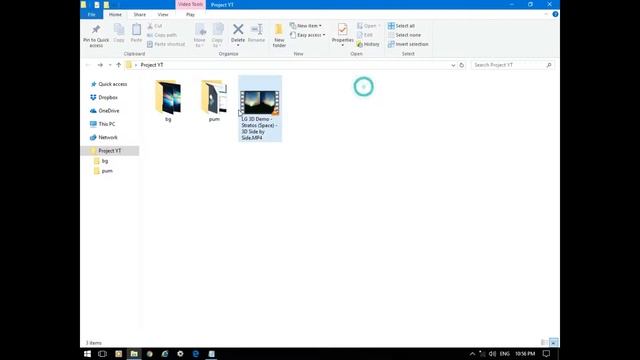Open the File menu tab
Viewport: 640px width, 360px height.
click(91, 14)
